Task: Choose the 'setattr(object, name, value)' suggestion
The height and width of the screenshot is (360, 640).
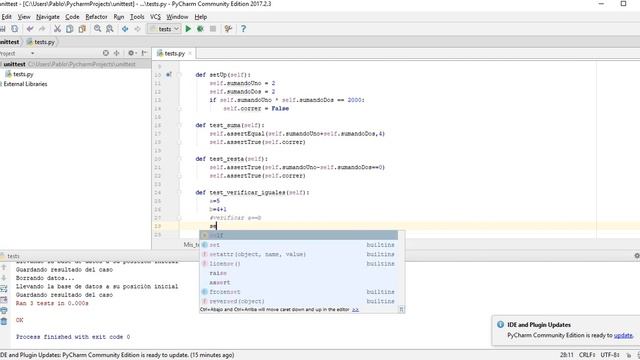Action: tap(298, 254)
